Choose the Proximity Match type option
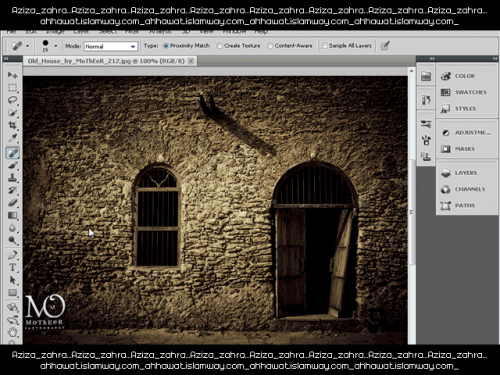 pos(186,46)
